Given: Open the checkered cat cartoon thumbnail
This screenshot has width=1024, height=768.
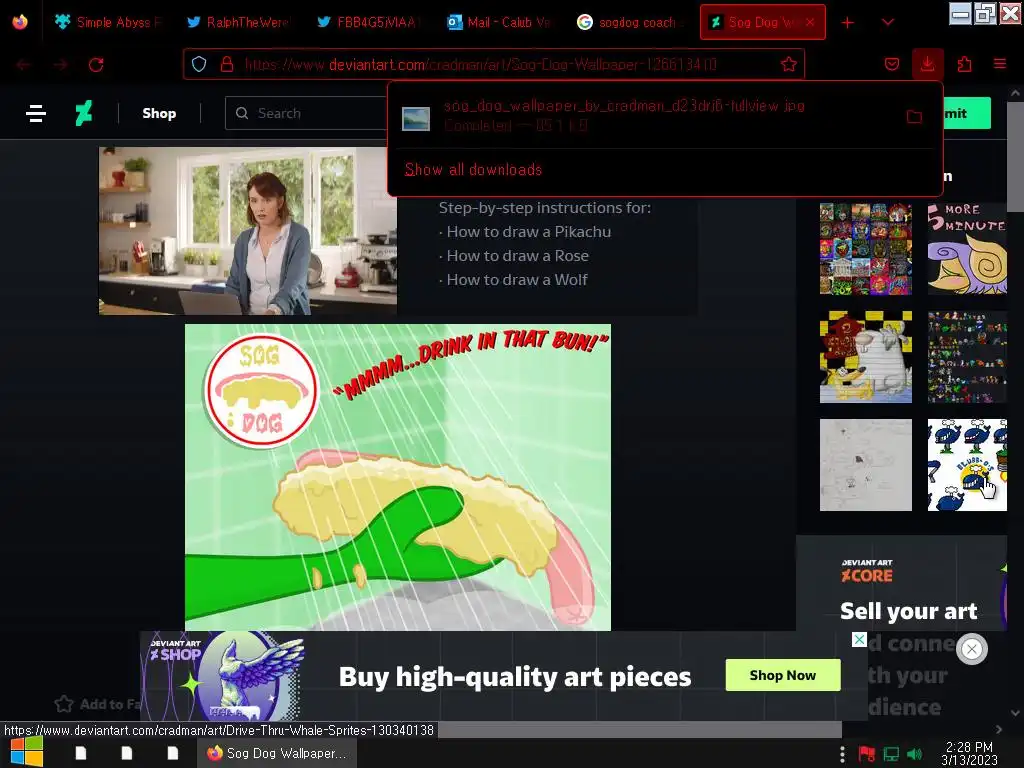Looking at the screenshot, I should 865,357.
